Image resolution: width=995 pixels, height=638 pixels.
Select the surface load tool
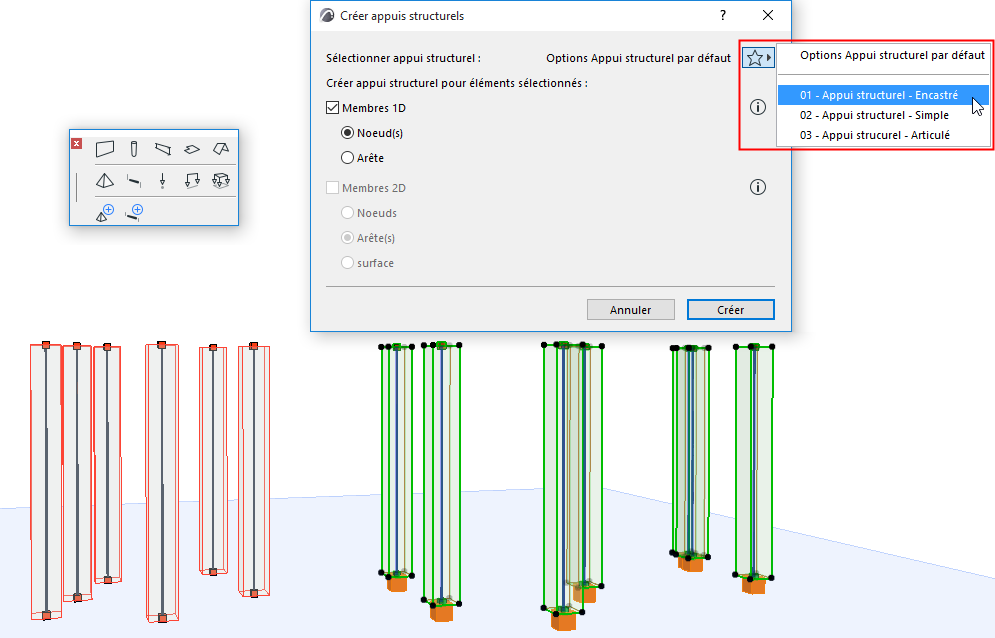[221, 181]
